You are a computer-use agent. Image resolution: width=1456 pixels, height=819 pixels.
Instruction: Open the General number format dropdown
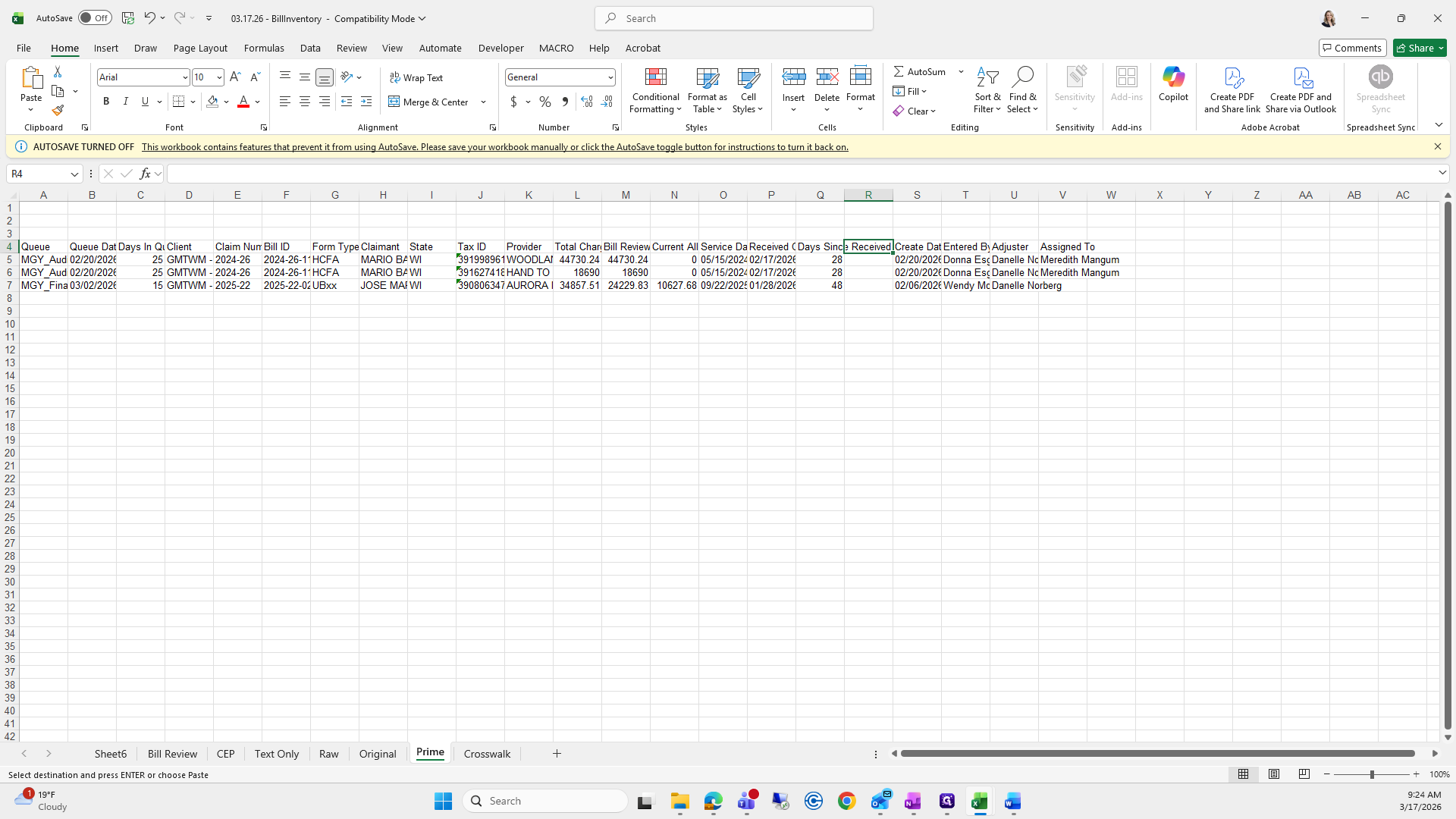[610, 77]
